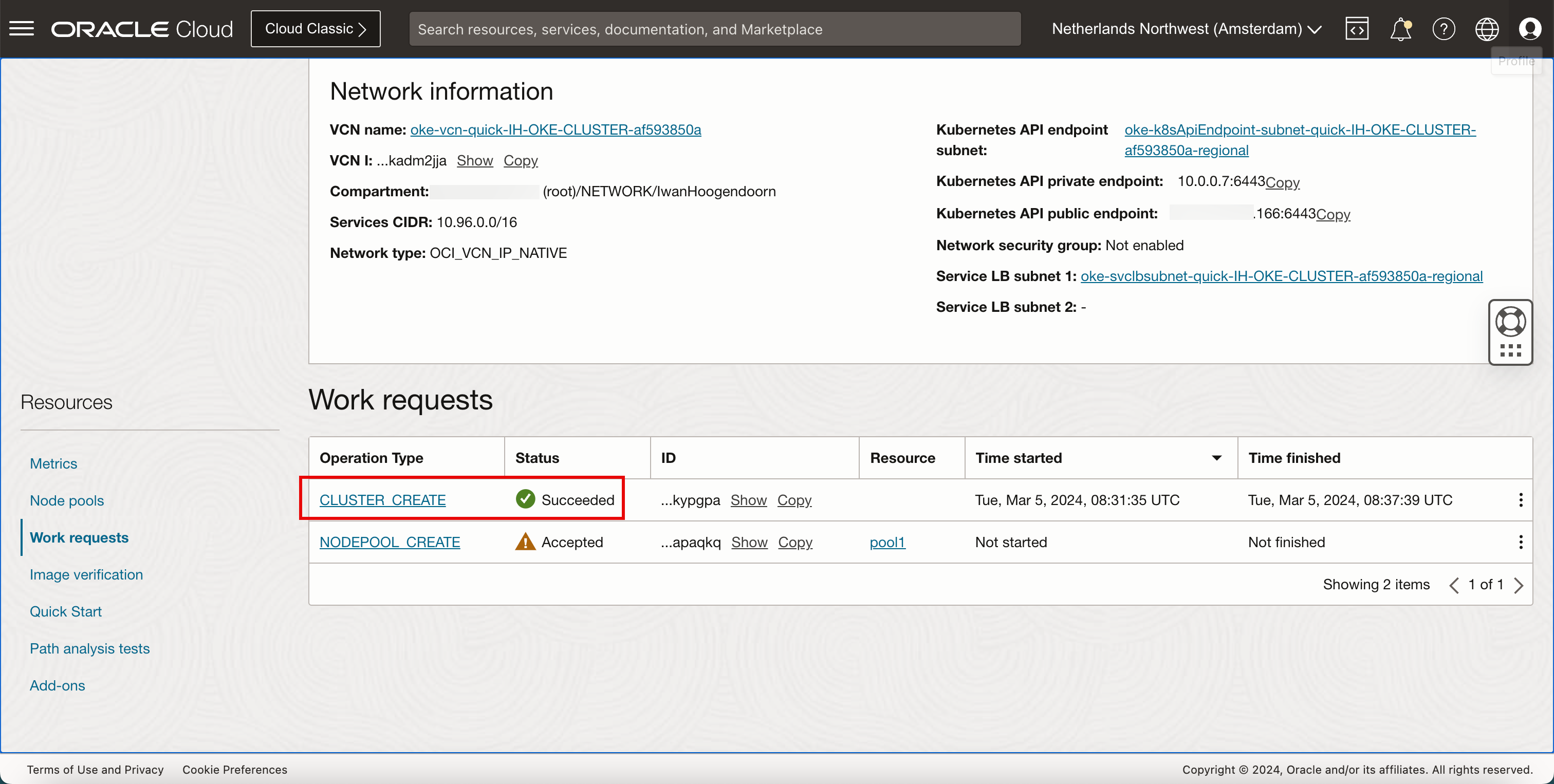Screen dimensions: 1554x784
Task: Go to previous page of work requests
Action: (1454, 585)
